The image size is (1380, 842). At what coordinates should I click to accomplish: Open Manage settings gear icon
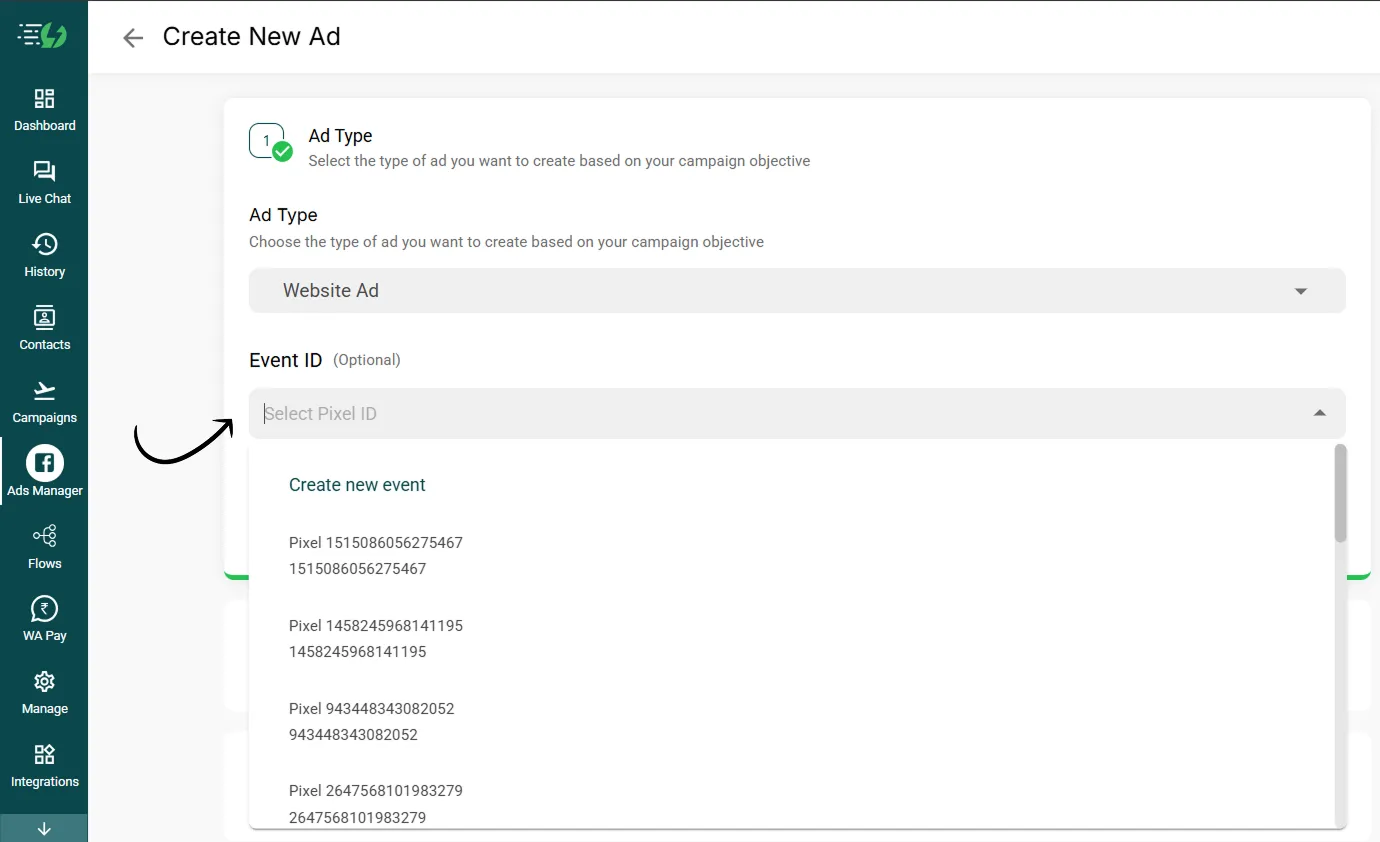[44, 682]
